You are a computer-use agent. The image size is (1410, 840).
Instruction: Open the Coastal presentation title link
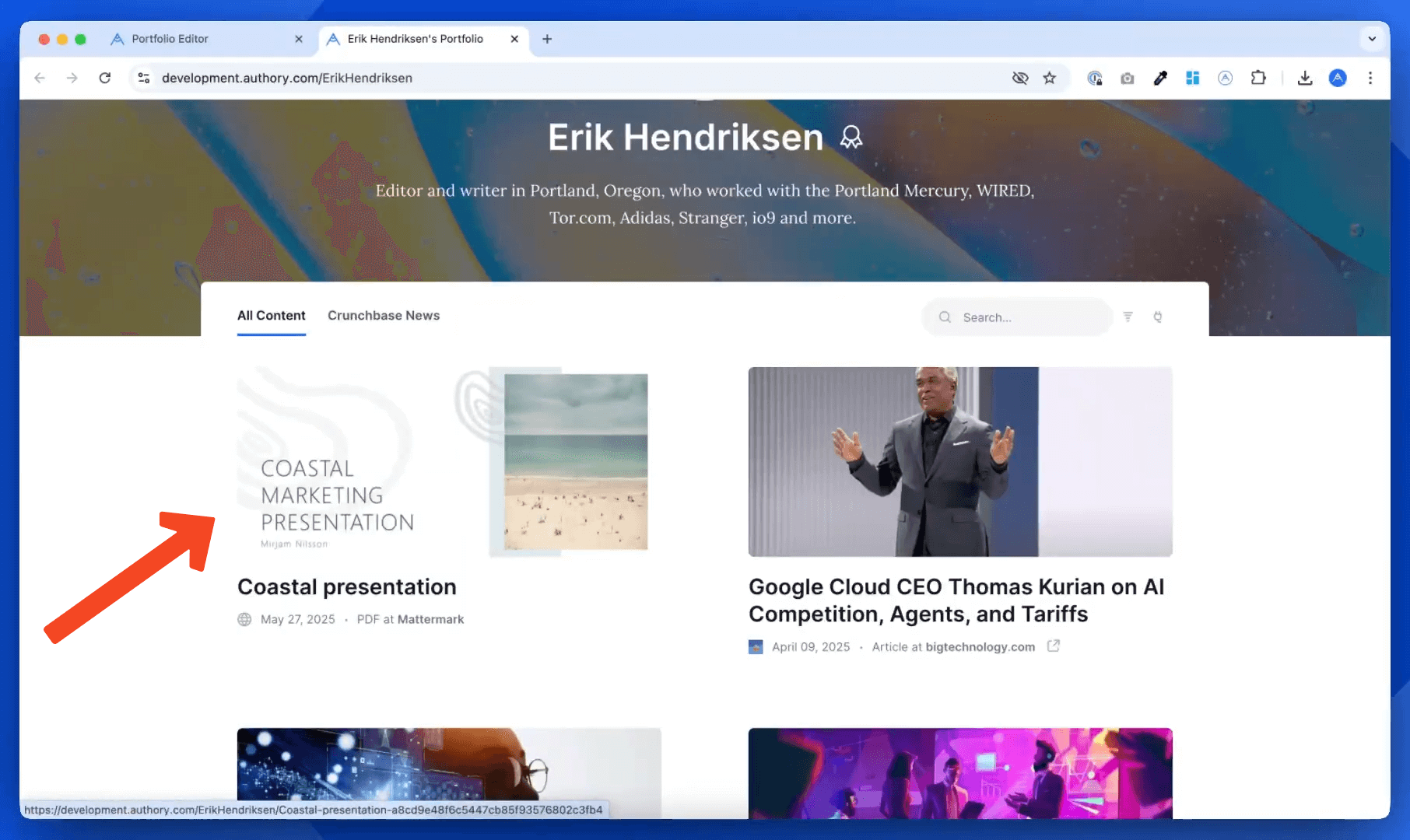pyautogui.click(x=347, y=587)
